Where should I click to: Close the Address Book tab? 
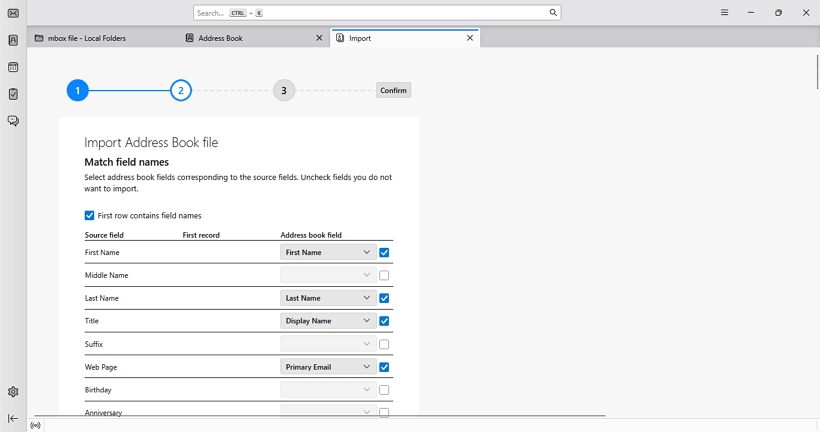[x=319, y=38]
